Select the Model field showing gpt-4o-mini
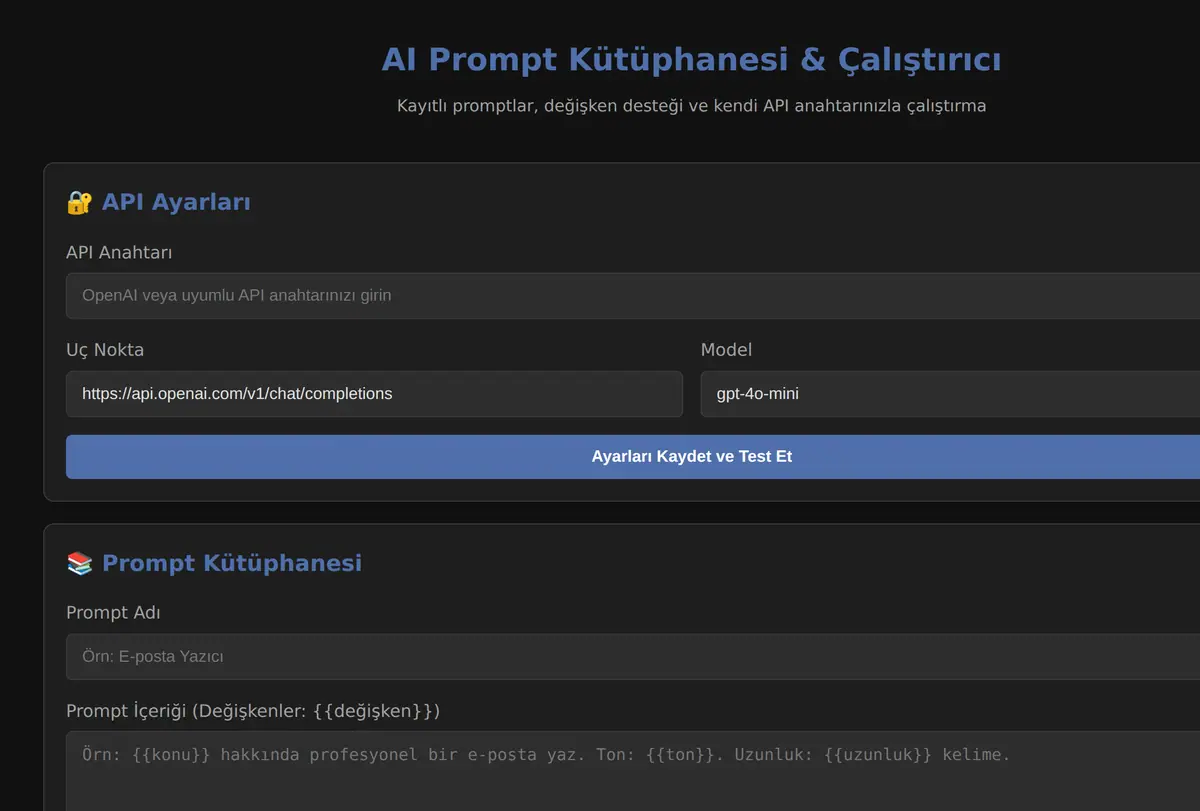Image resolution: width=1200 pixels, height=811 pixels. point(950,394)
